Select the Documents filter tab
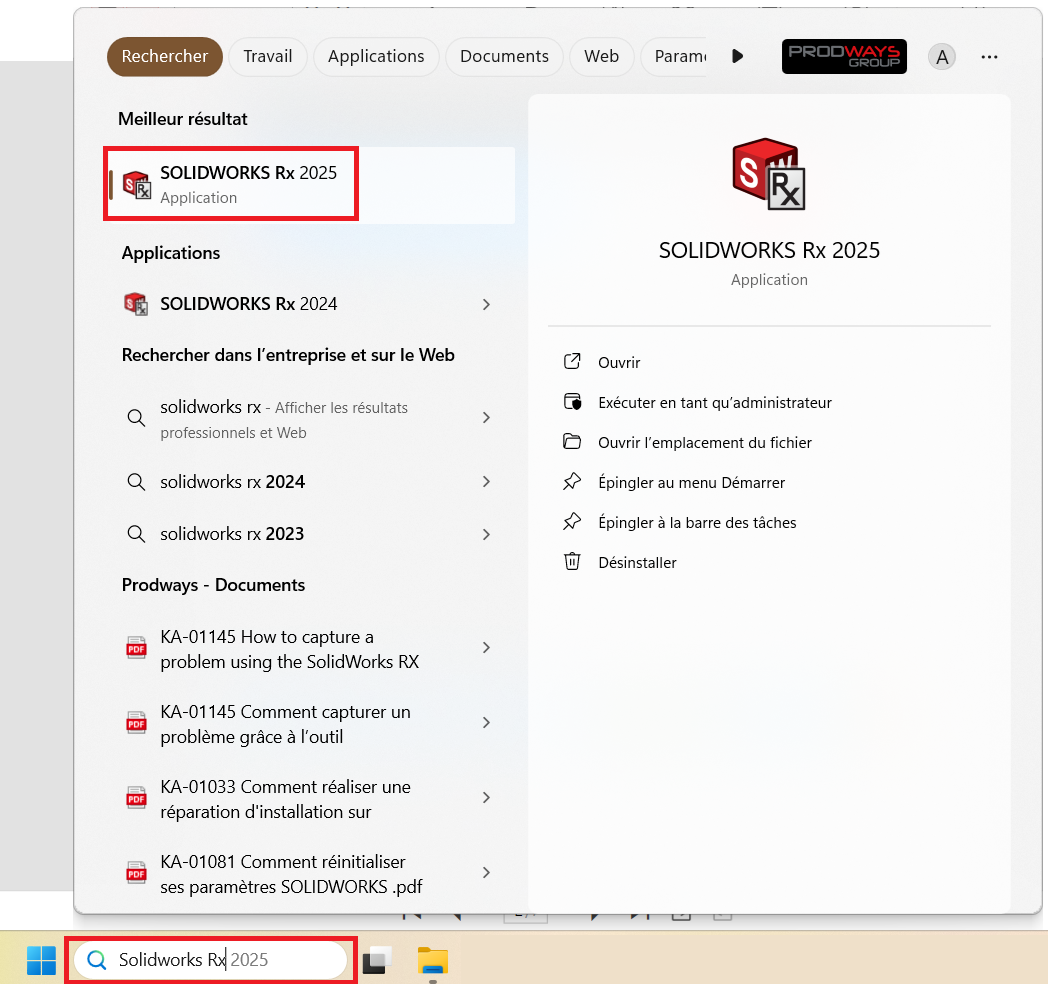1048x984 pixels. coord(504,57)
